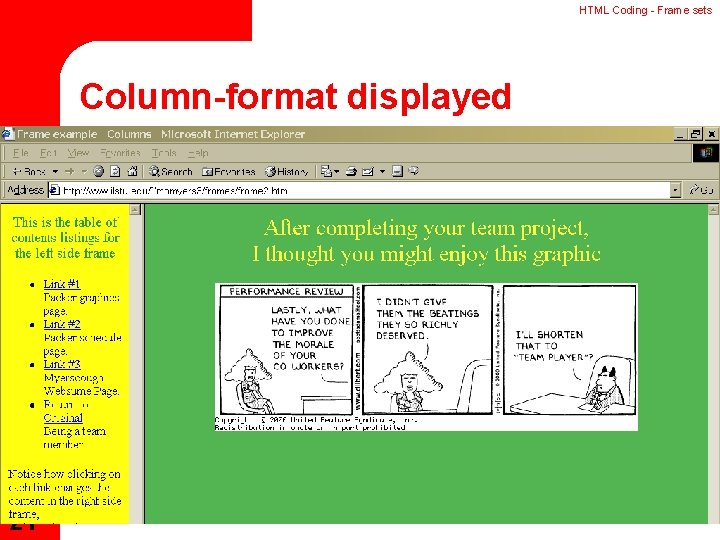Open the Favorites menu
The width and height of the screenshot is (720, 540).
tap(120, 153)
